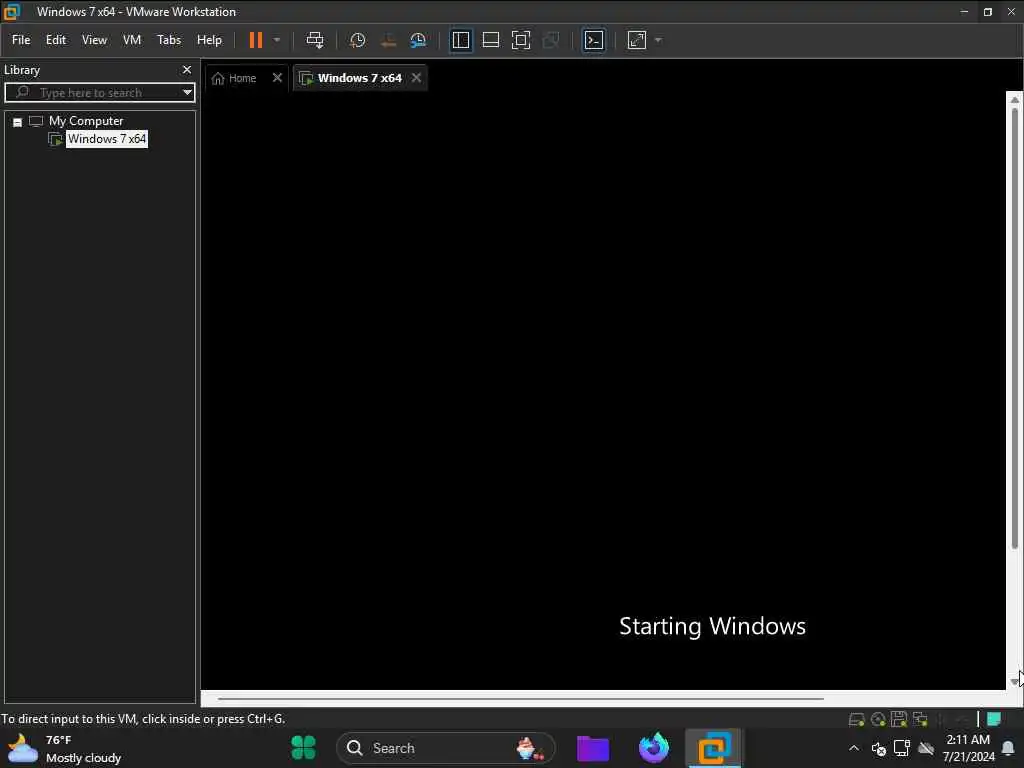Launch Firefox from the taskbar
Image resolution: width=1024 pixels, height=768 pixels.
click(654, 748)
